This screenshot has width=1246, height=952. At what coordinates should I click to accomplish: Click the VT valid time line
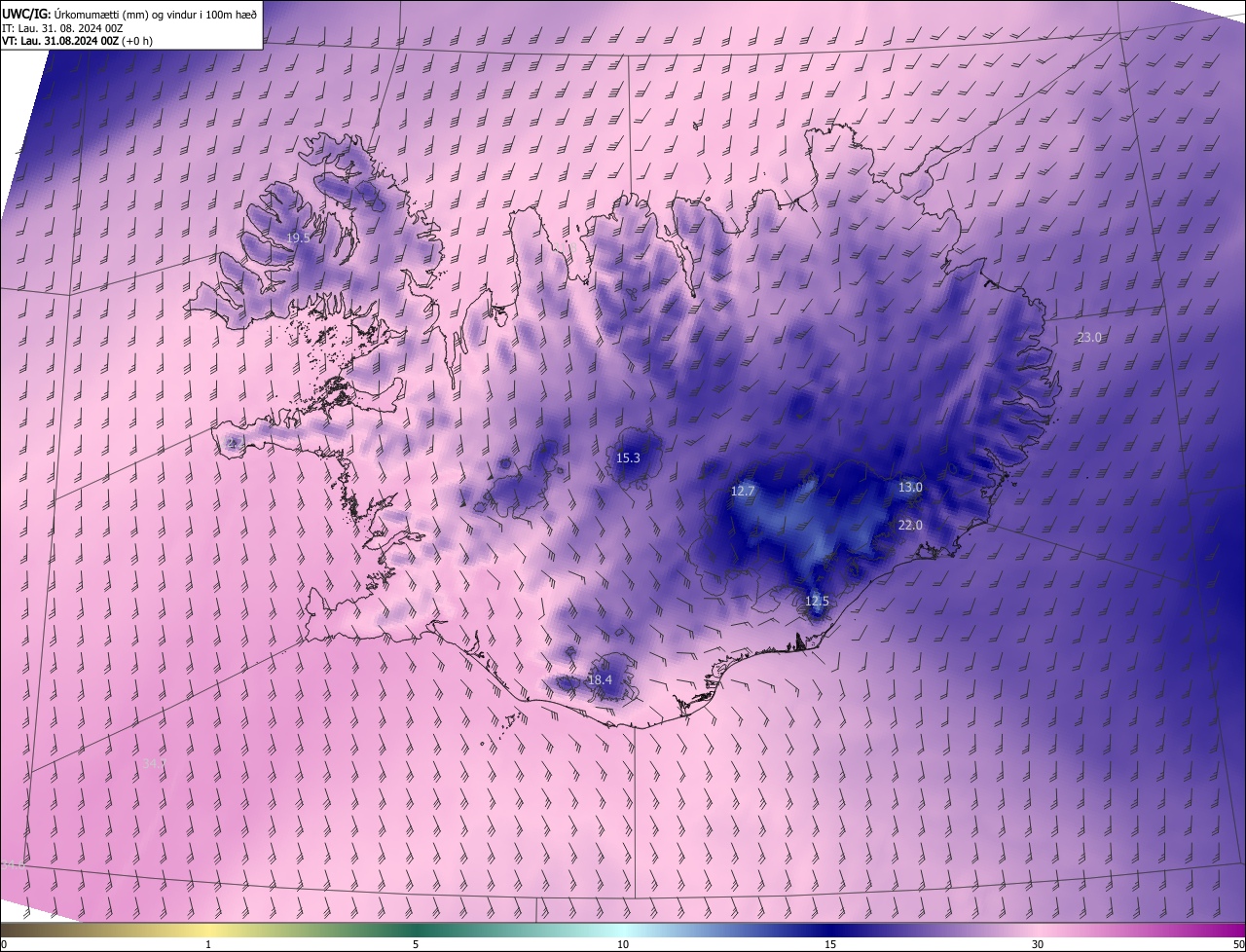(x=77, y=41)
